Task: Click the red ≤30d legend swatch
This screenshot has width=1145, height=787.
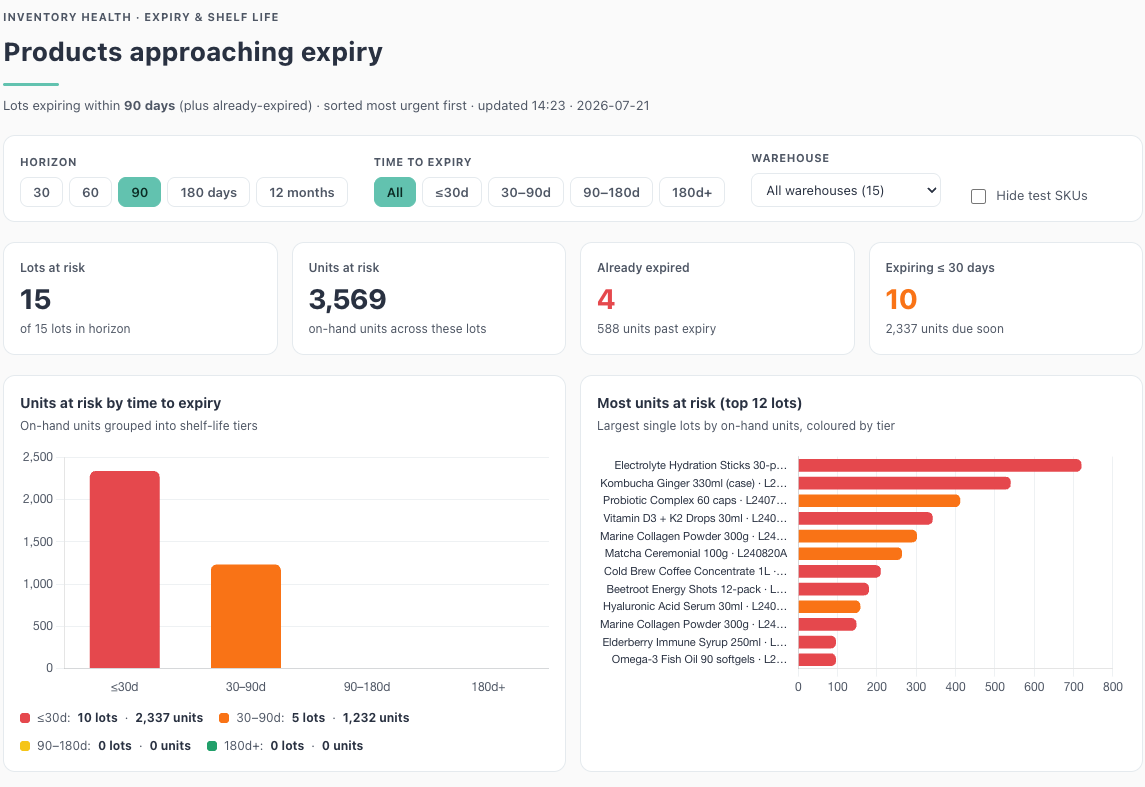Action: (x=25, y=718)
